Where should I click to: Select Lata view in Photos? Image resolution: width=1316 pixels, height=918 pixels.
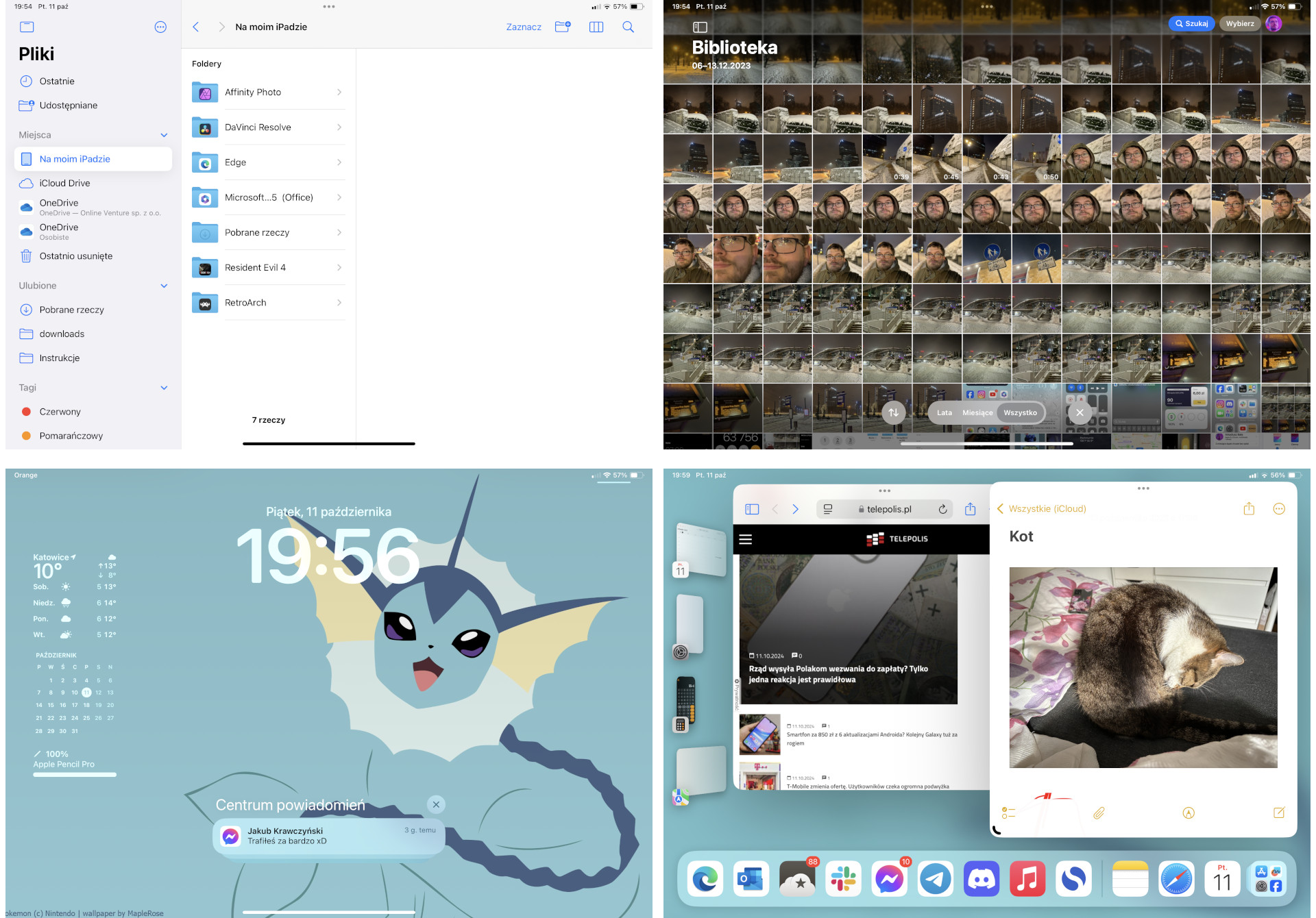[945, 412]
